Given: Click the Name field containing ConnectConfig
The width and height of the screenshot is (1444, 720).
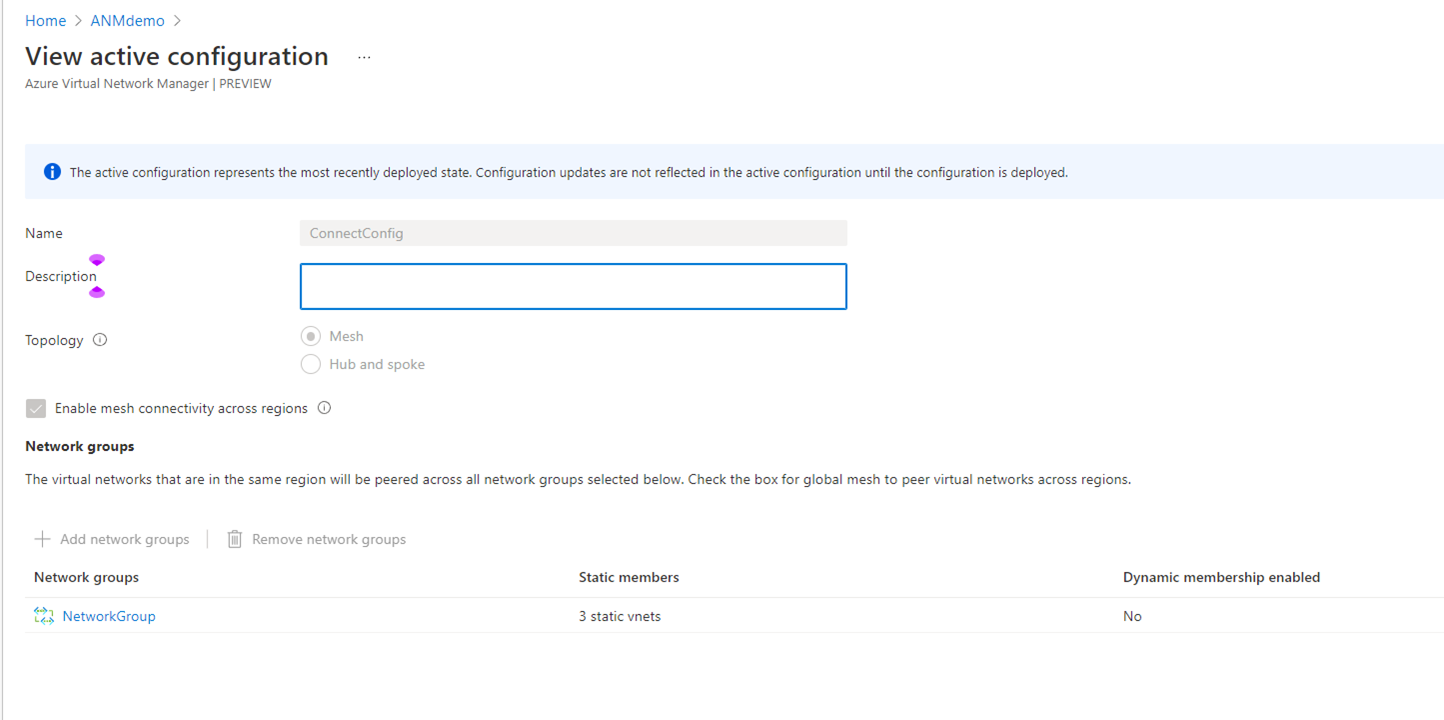Looking at the screenshot, I should 573,233.
